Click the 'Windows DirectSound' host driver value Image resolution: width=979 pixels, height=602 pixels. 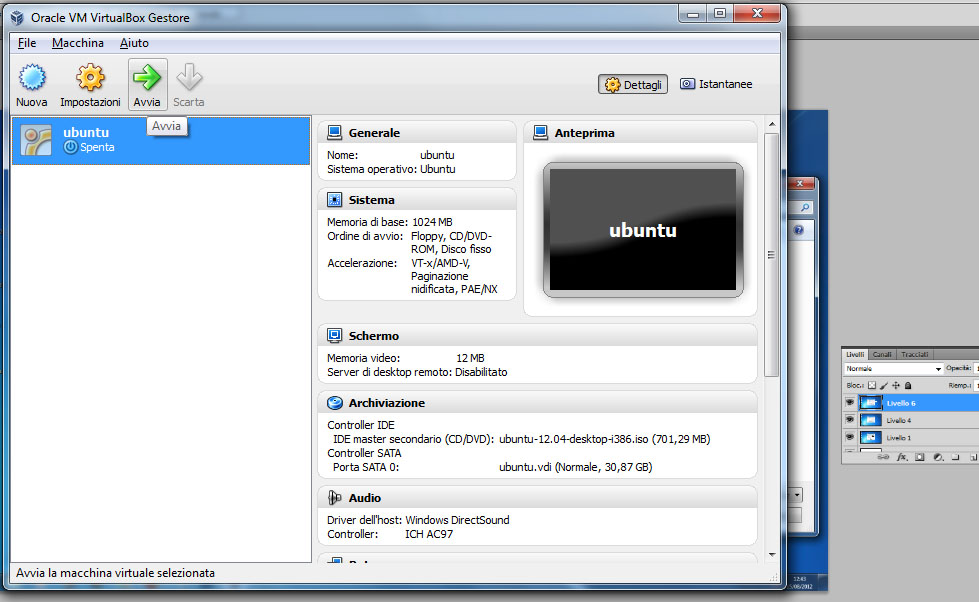pyautogui.click(x=458, y=520)
